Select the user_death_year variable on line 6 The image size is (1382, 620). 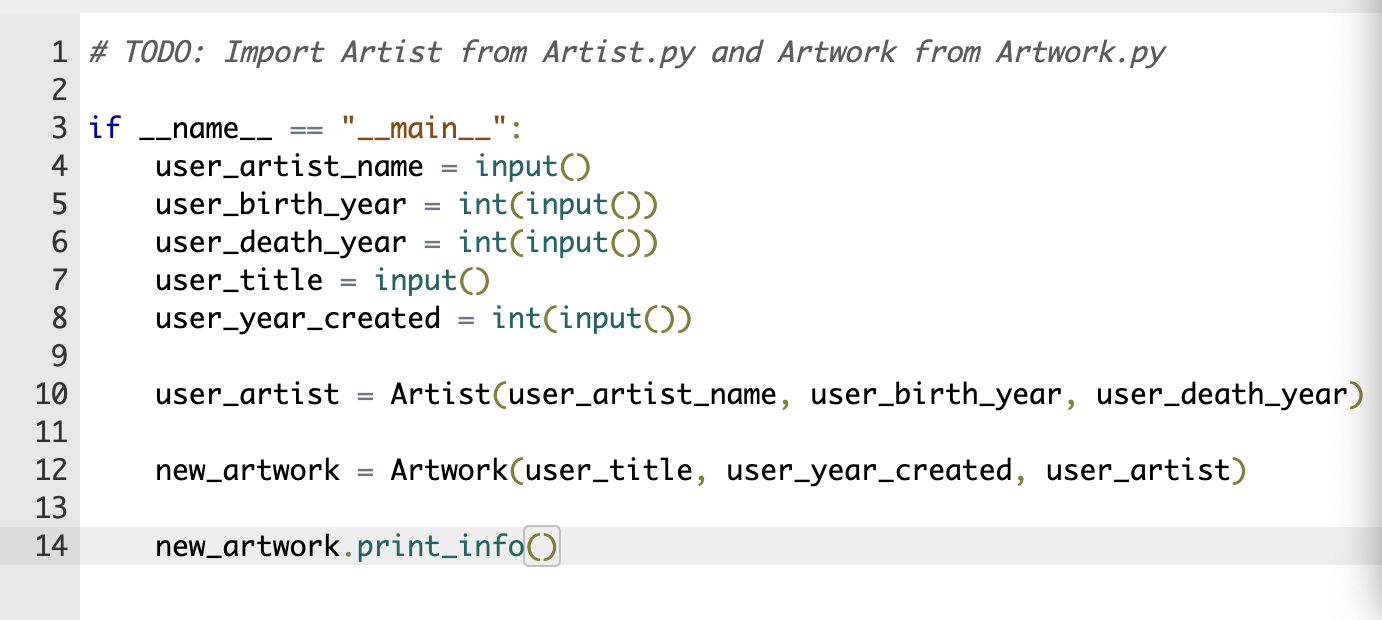[x=280, y=242]
